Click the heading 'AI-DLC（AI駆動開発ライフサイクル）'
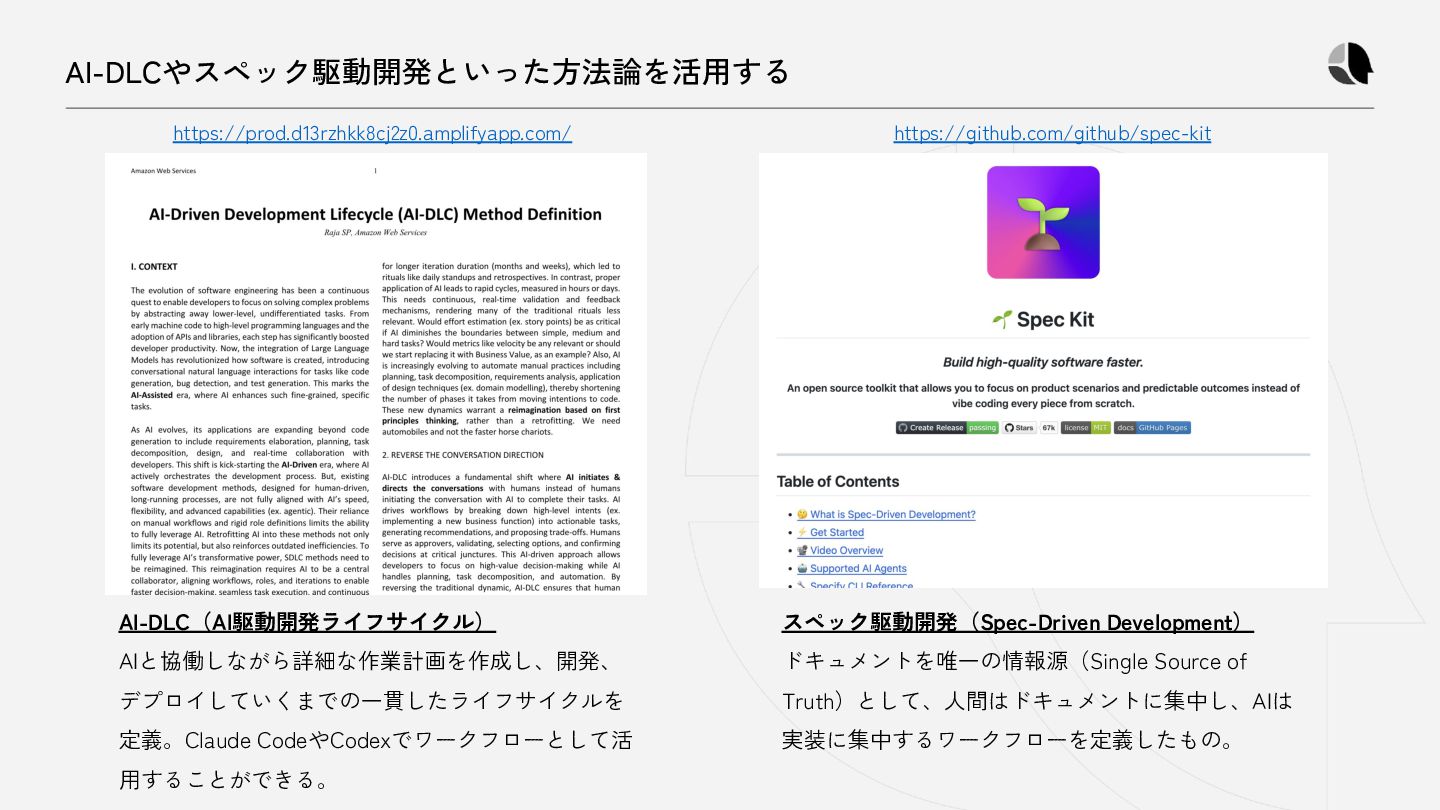1440x810 pixels. [307, 622]
